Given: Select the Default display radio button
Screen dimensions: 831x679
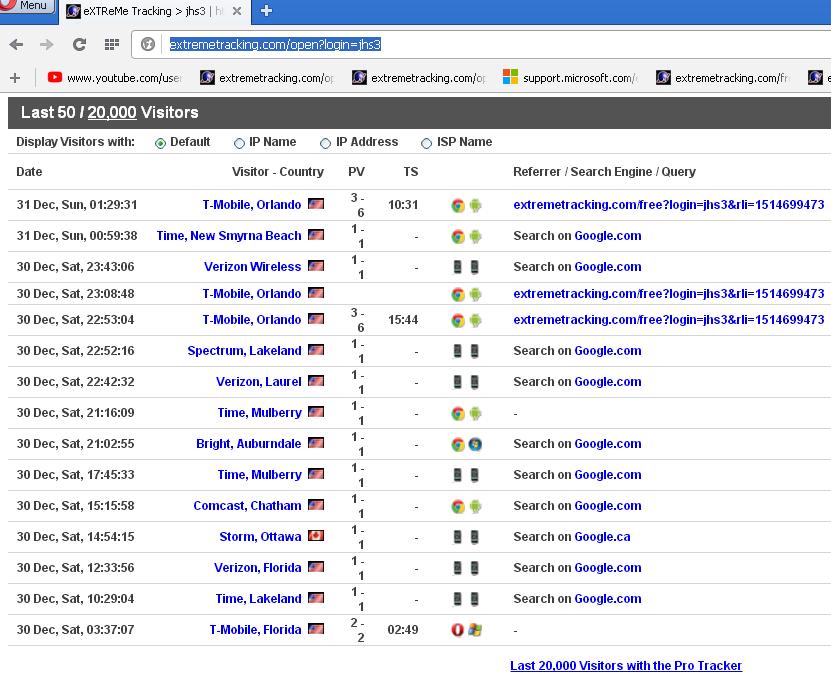Looking at the screenshot, I should point(160,143).
